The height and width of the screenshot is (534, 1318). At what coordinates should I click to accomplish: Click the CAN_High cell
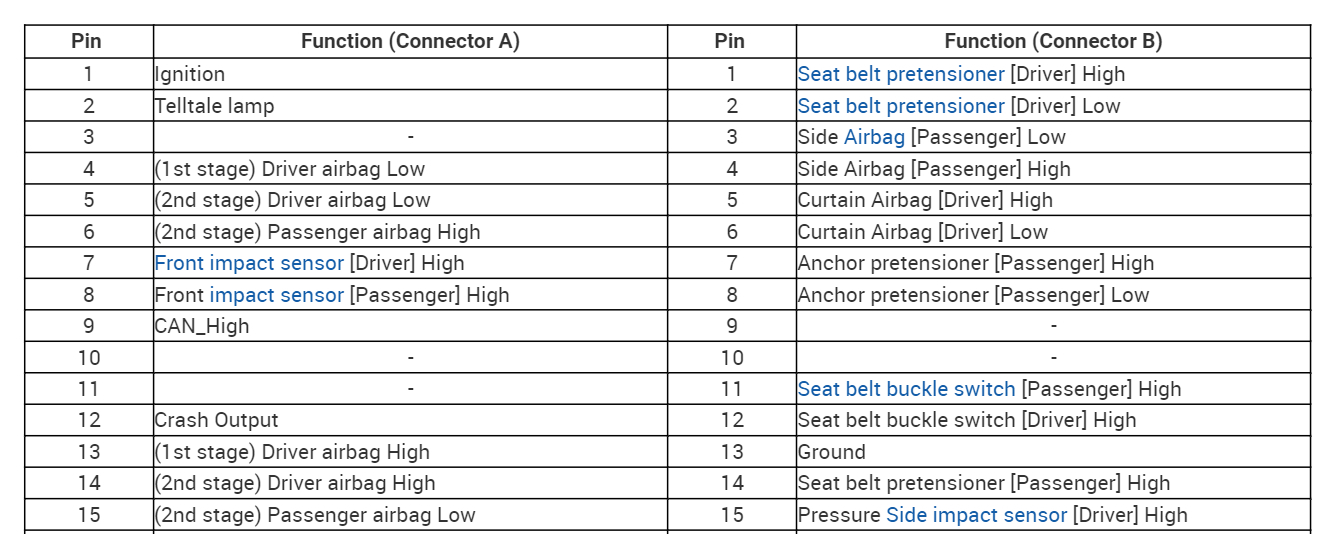point(202,326)
